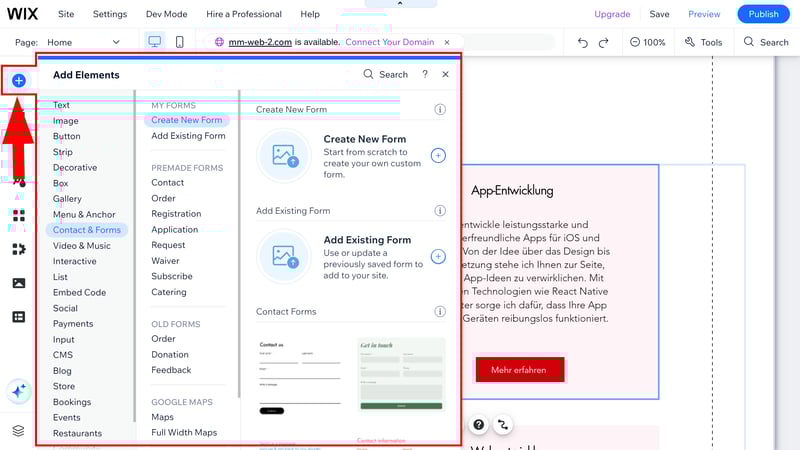Screen dimensions: 800x450
Task: Open the Add Apps grid icon
Action: (19, 215)
